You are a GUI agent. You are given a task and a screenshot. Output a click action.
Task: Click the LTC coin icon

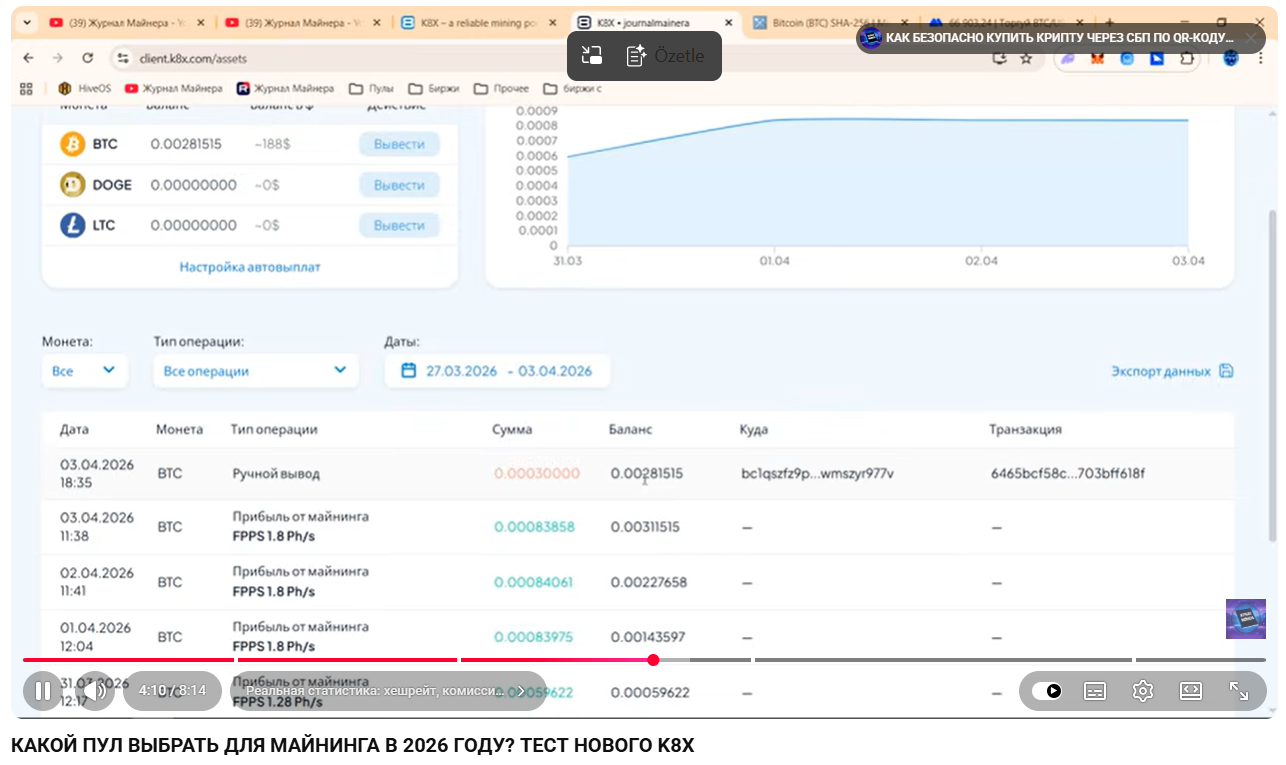(x=73, y=226)
